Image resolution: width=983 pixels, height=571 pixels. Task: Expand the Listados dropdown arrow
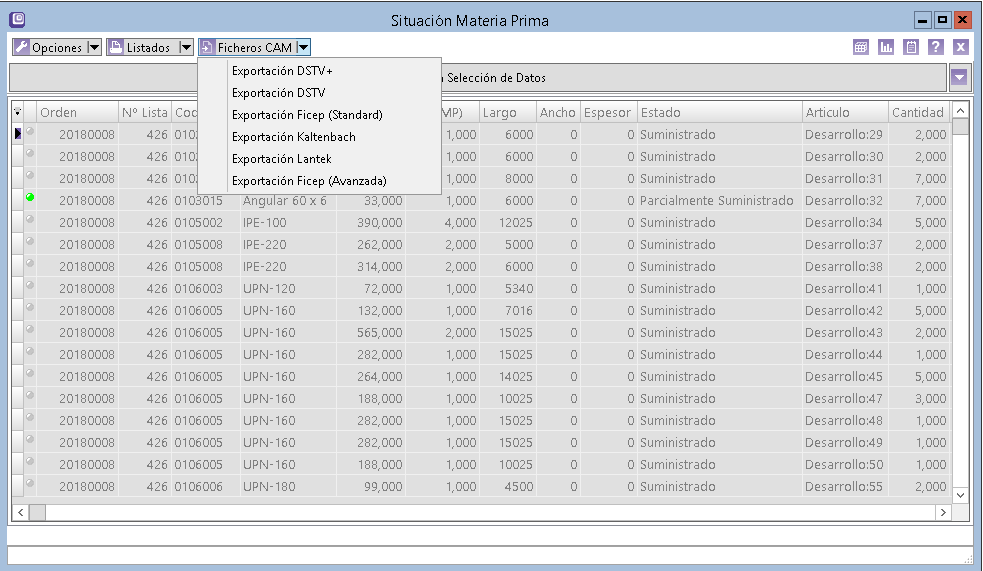coord(185,47)
